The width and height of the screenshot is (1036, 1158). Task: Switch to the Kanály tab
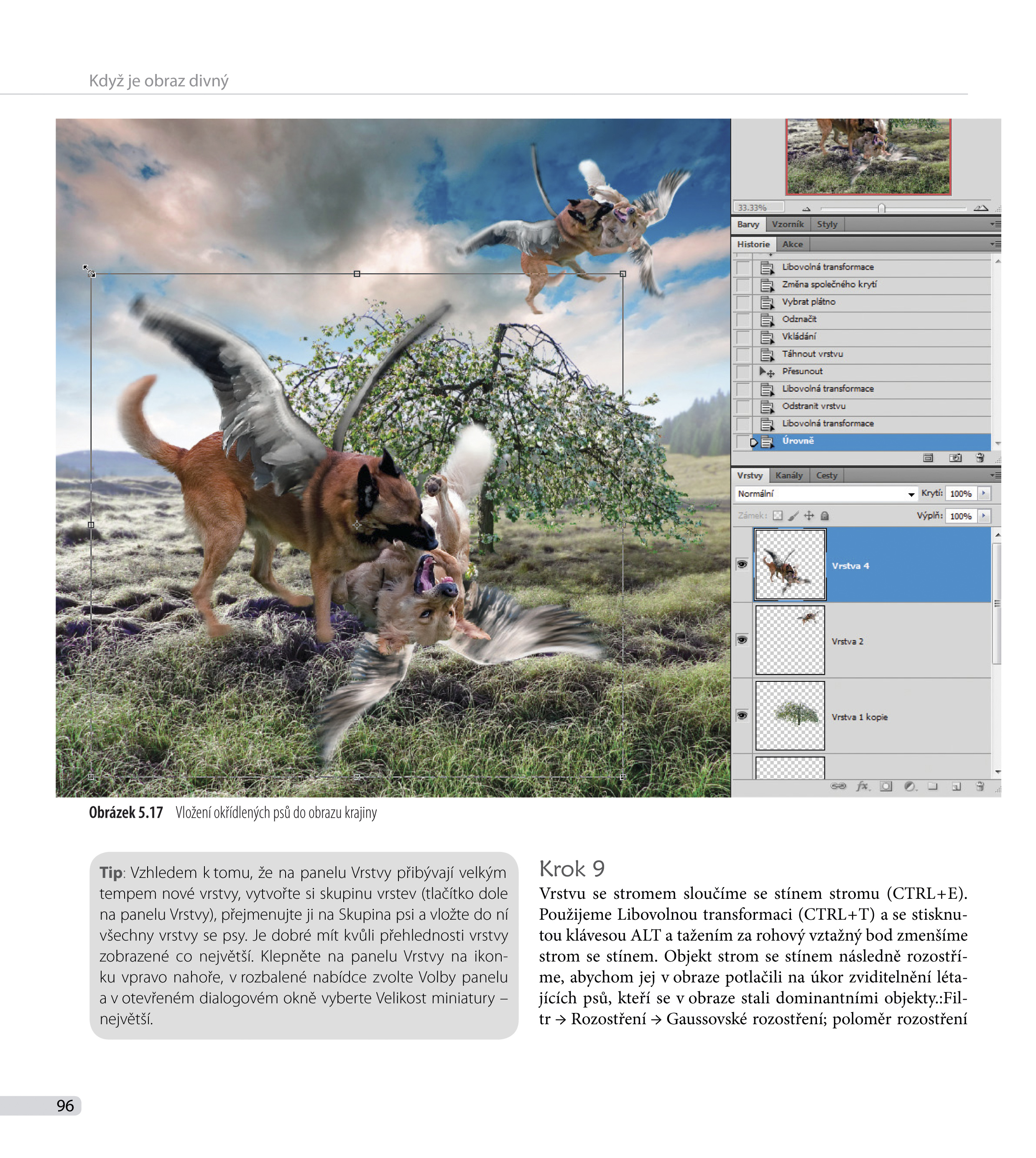click(789, 475)
